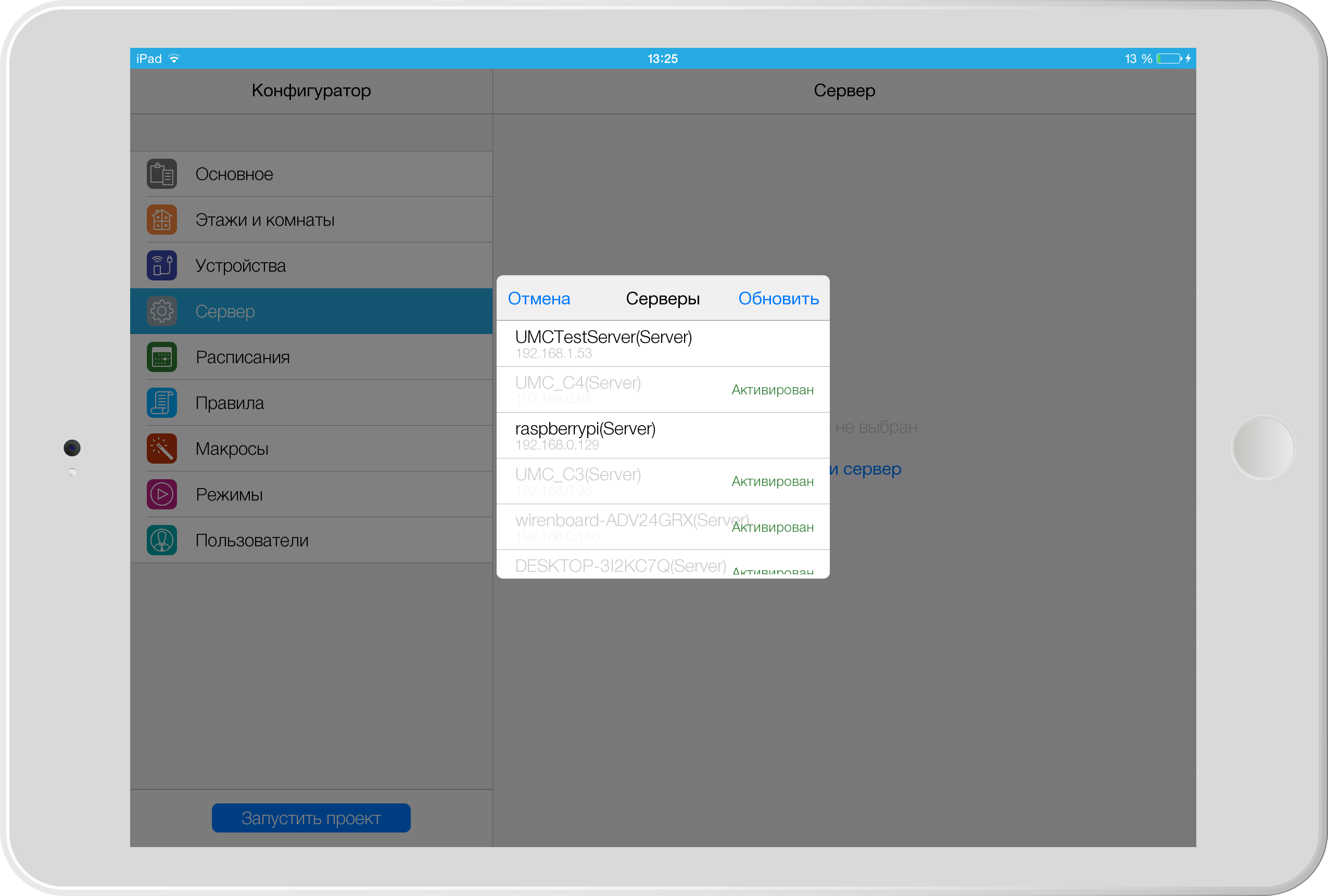Open the Основное menu section
The height and width of the screenshot is (896, 1328).
311,174
